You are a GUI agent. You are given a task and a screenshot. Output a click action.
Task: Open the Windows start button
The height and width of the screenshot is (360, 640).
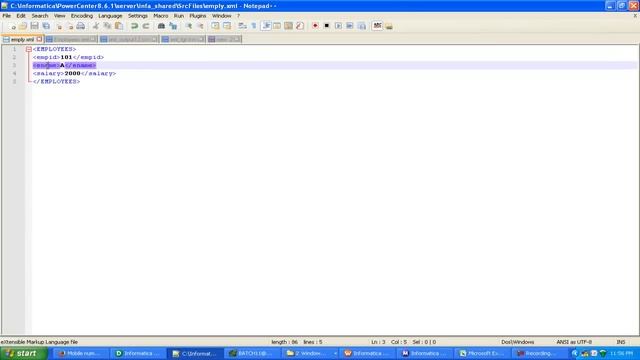pyautogui.click(x=24, y=353)
